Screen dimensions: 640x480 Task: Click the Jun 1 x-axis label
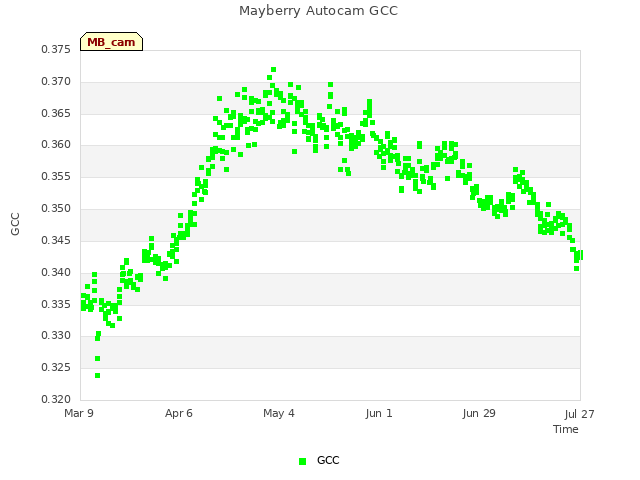379,413
